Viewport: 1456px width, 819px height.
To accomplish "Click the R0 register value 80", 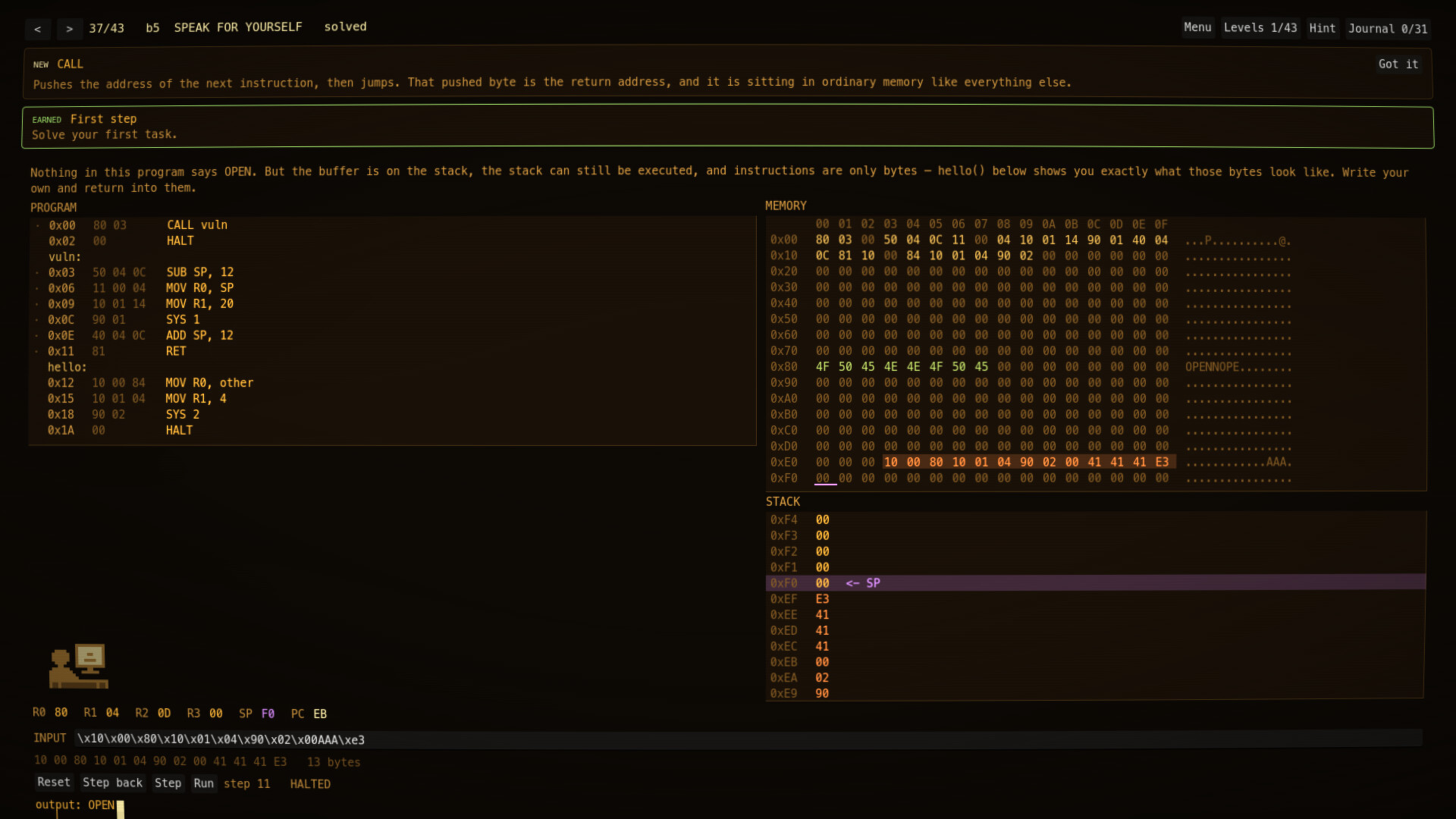I will [61, 713].
